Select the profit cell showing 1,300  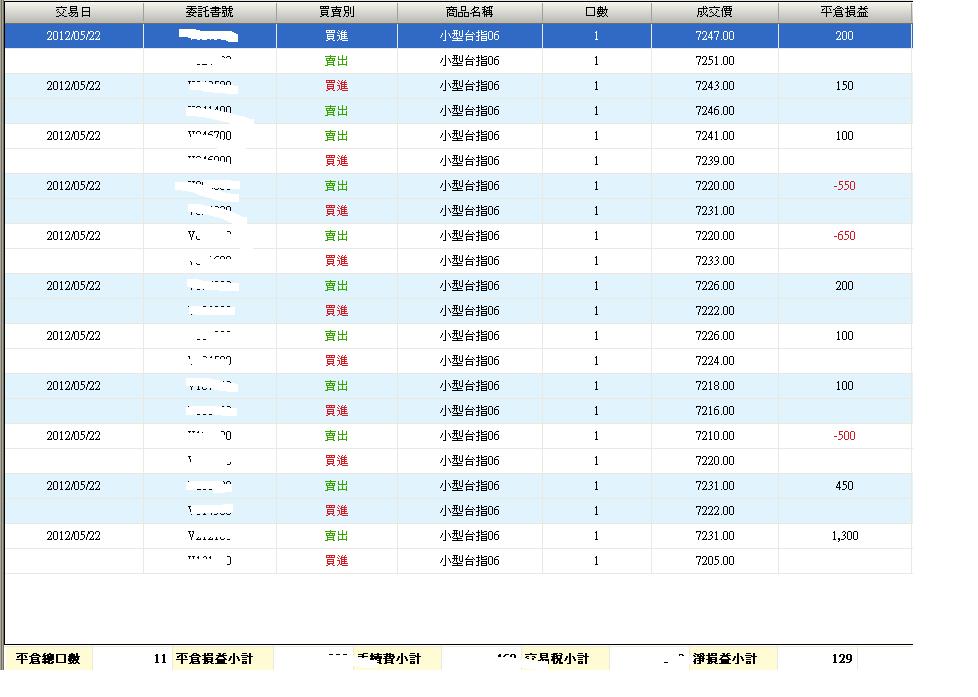pyautogui.click(x=845, y=536)
